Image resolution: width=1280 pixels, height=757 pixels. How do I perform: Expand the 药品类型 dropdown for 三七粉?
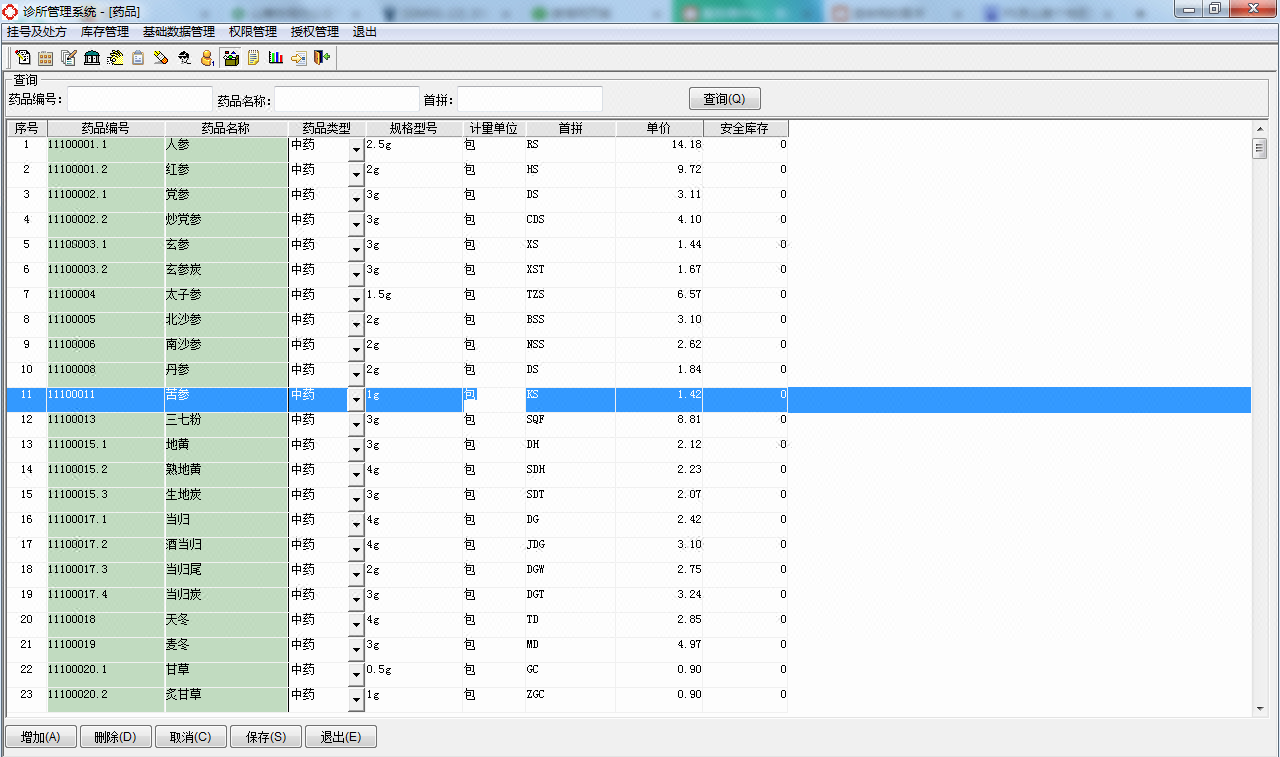coord(355,424)
